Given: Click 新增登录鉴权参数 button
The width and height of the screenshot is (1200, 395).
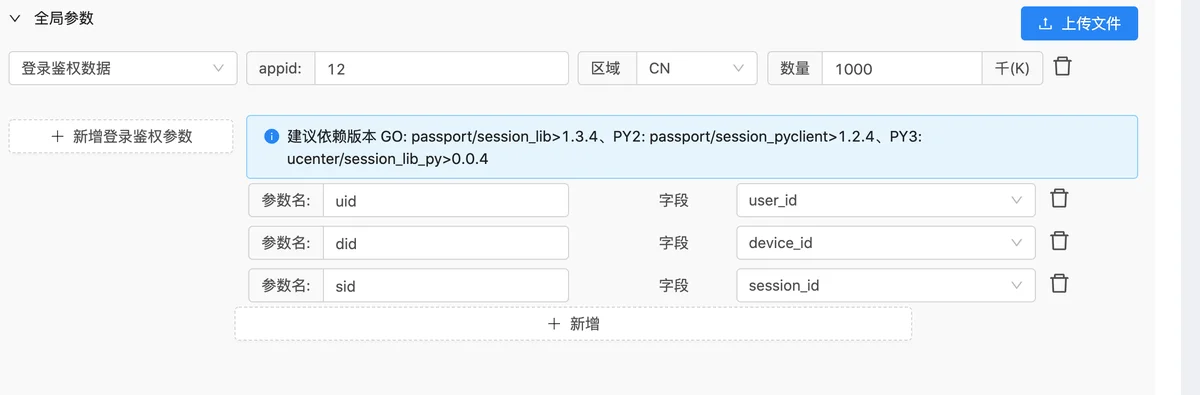Looking at the screenshot, I should (121, 136).
